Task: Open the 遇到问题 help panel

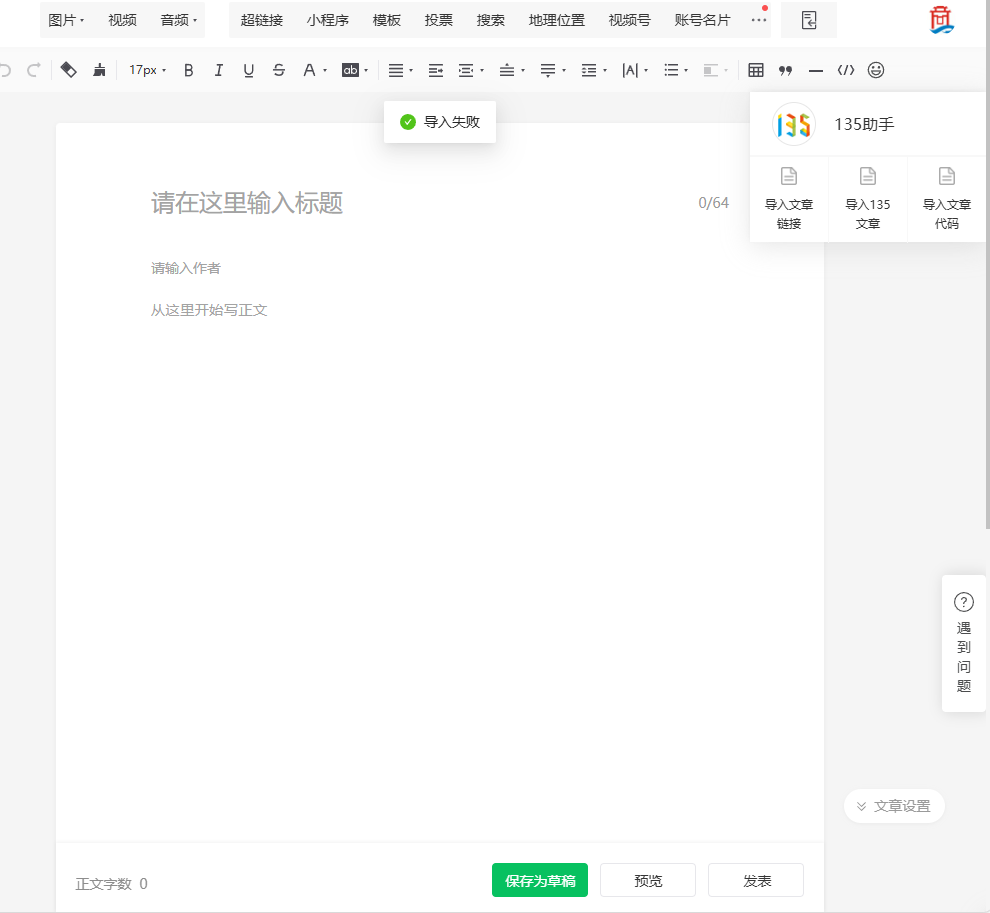Action: (963, 643)
